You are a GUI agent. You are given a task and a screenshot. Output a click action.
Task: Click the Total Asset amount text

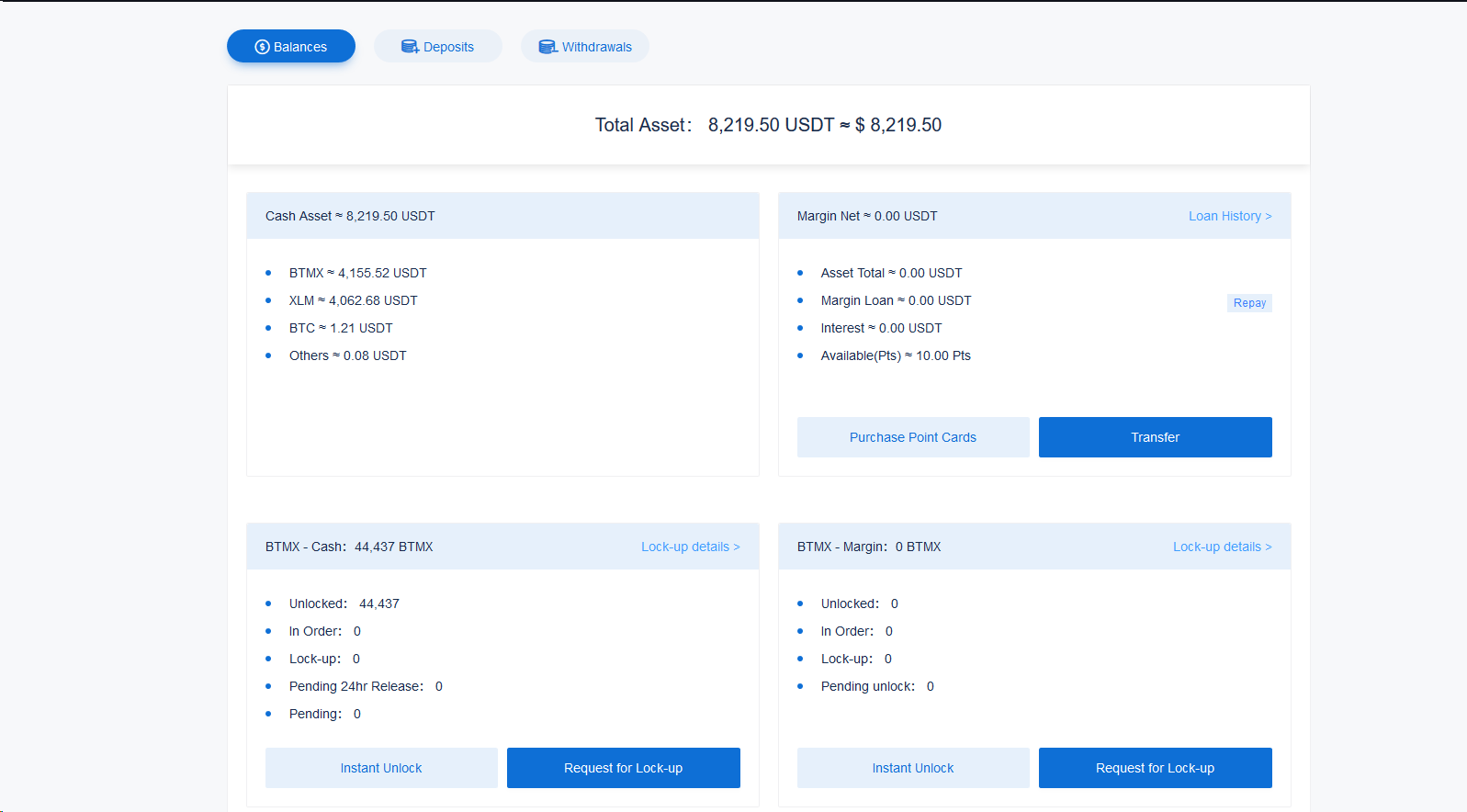825,125
